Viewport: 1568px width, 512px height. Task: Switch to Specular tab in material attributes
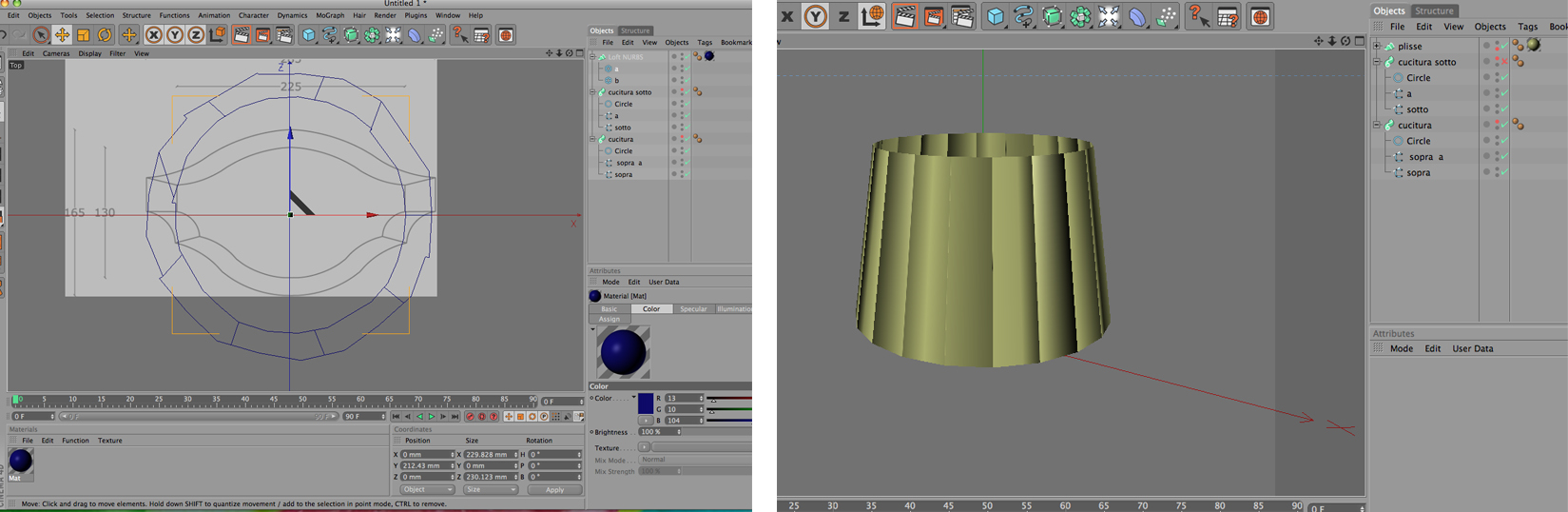tap(693, 308)
